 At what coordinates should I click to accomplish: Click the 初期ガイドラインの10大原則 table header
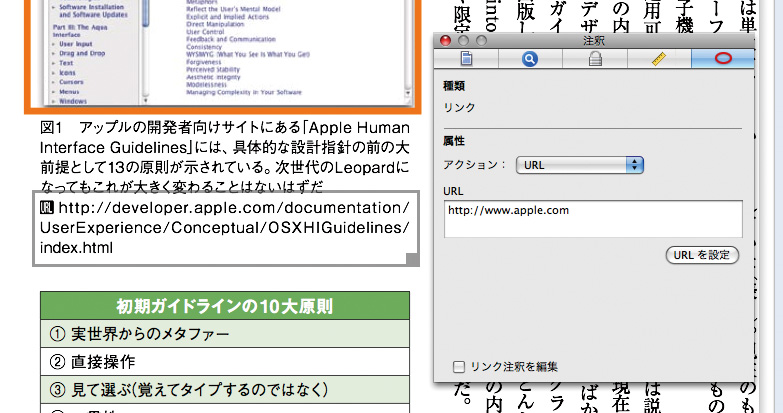pyautogui.click(x=225, y=306)
